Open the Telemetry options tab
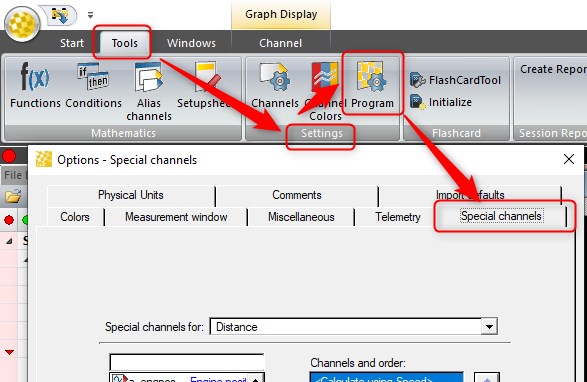The height and width of the screenshot is (382, 587). [x=398, y=217]
